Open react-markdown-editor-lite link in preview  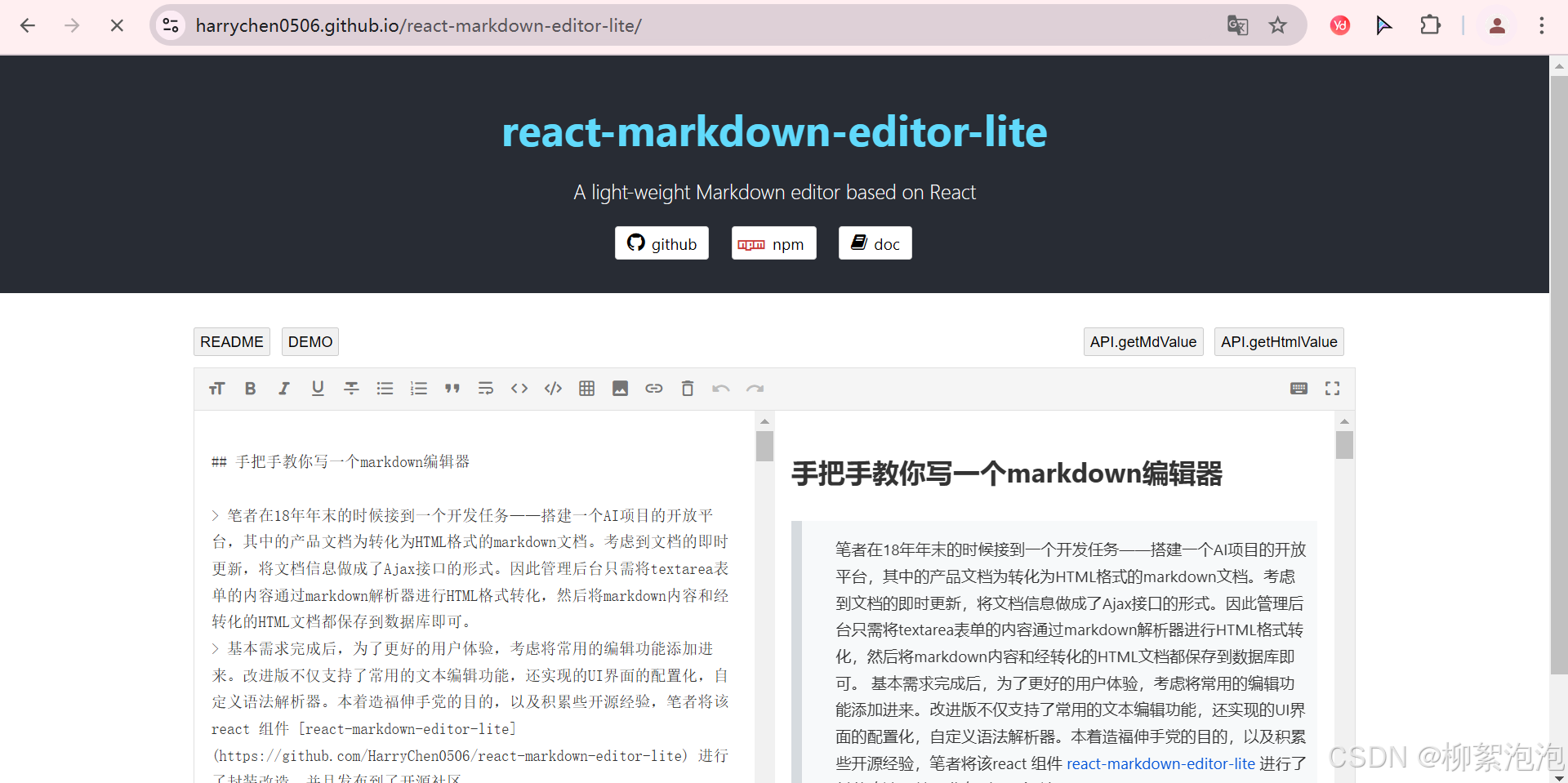click(1160, 764)
